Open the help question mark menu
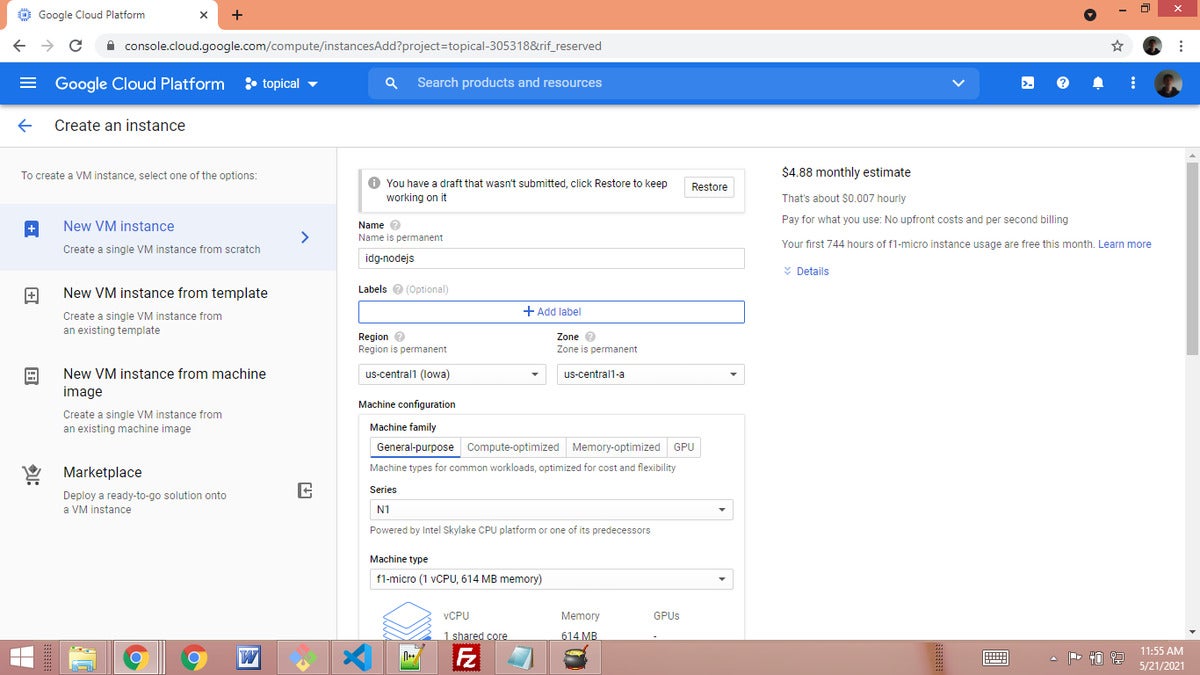 [1062, 83]
